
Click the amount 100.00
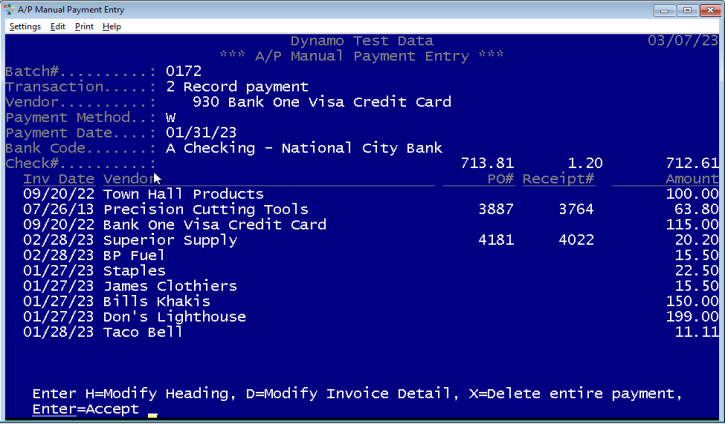692,194
